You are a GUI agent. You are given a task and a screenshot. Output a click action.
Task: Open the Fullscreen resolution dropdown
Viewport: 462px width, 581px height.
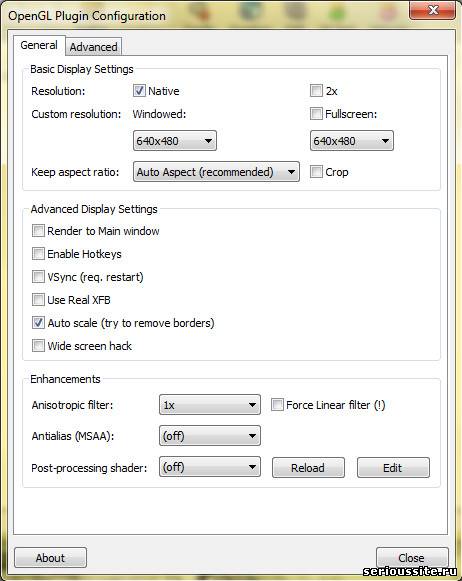(352, 140)
